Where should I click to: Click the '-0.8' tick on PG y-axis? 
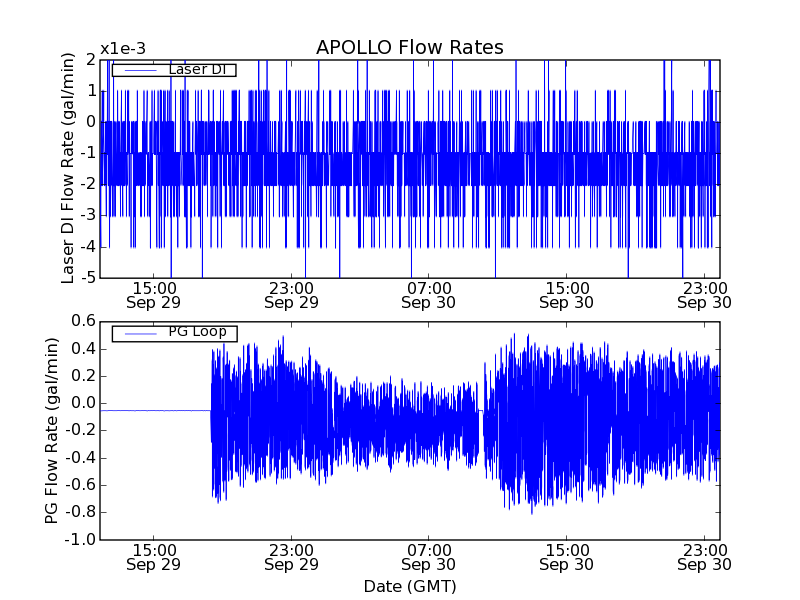(81, 512)
